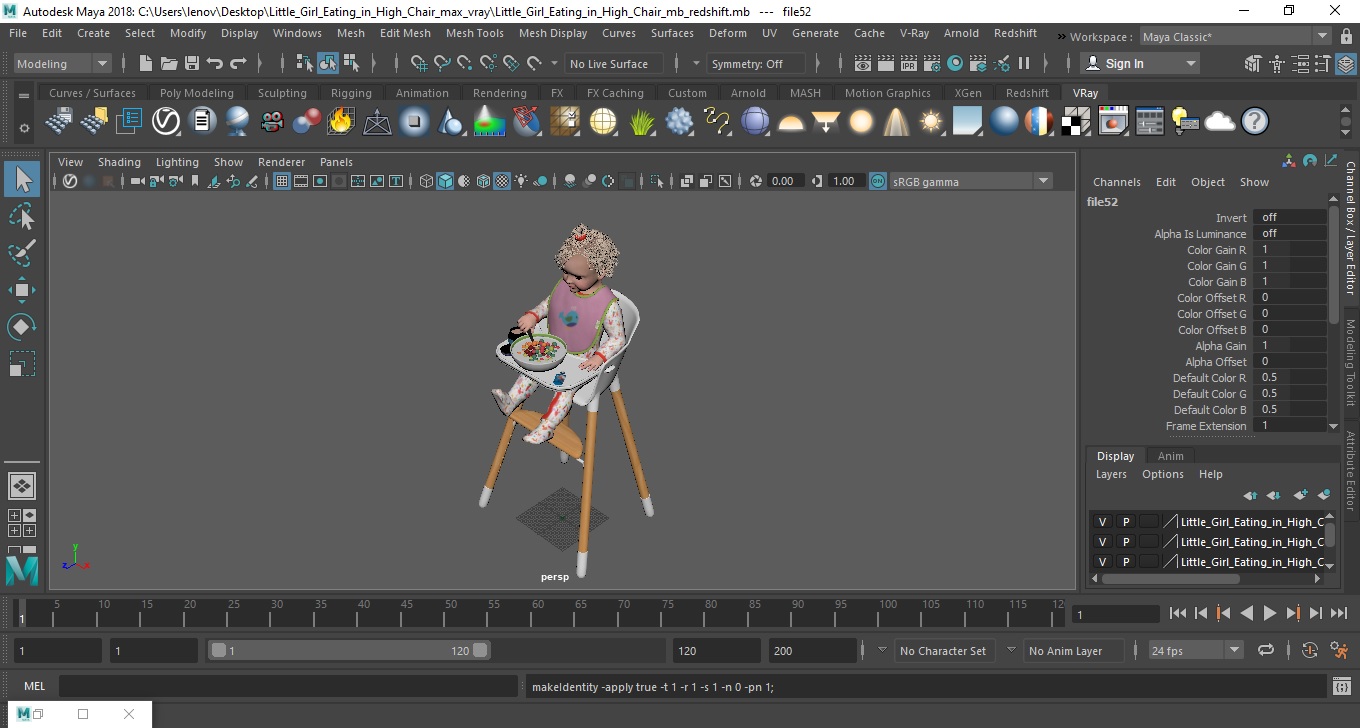The height and width of the screenshot is (728, 1360).
Task: Open the Hypershade teal circle icon
Action: [955, 63]
